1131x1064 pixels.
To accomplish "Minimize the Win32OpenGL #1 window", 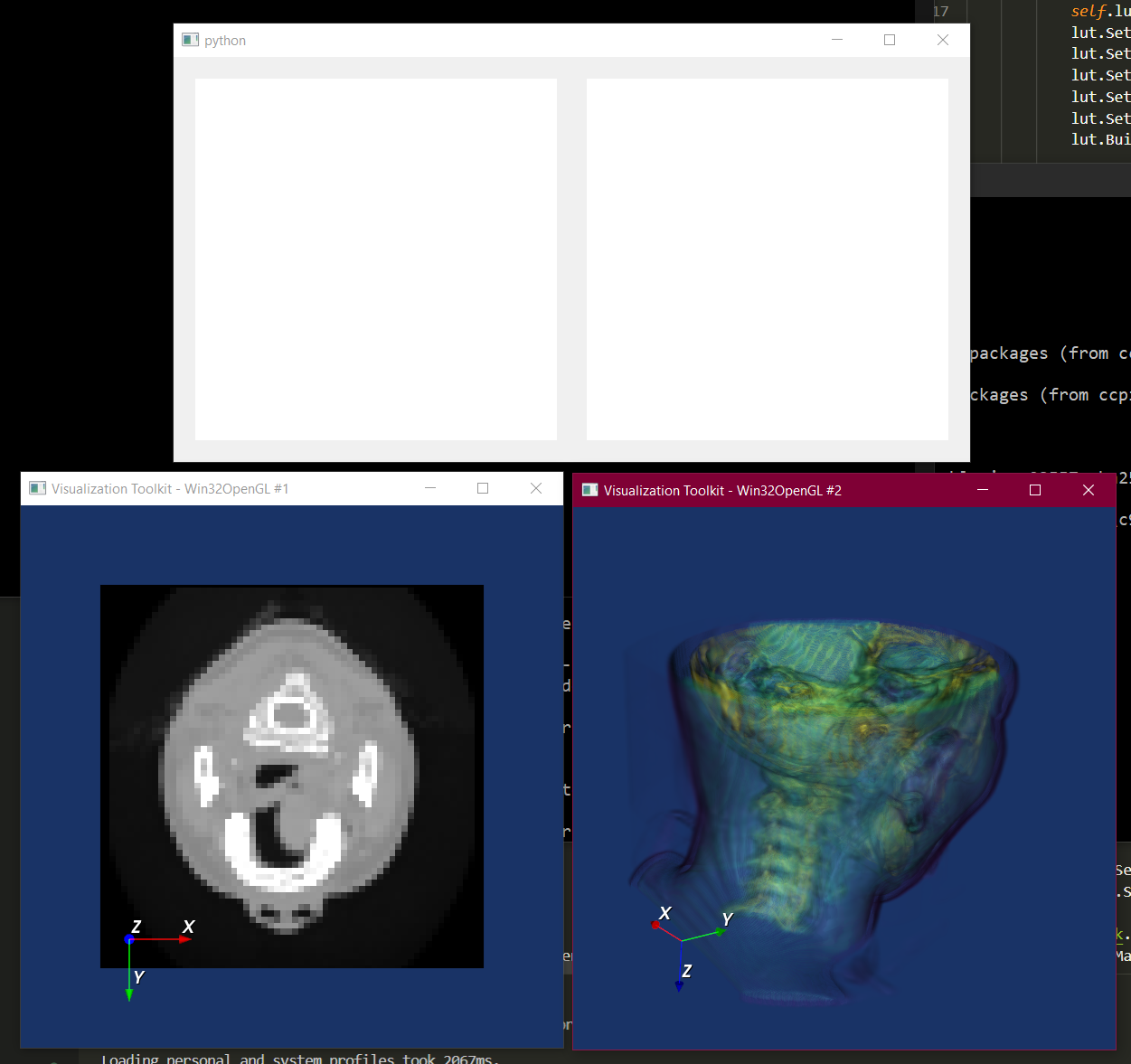I will [430, 488].
